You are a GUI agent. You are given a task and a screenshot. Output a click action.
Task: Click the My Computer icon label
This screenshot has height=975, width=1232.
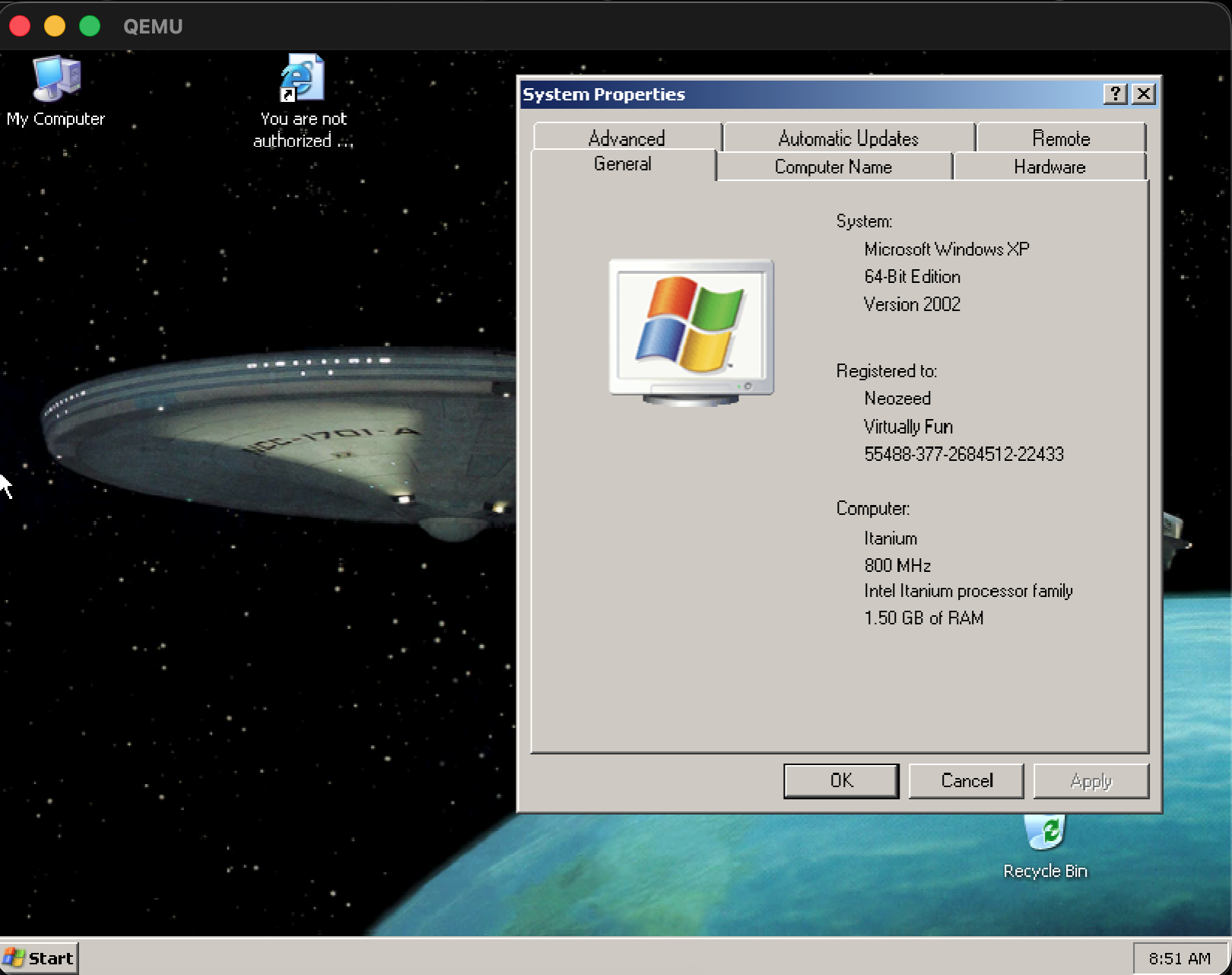point(56,119)
